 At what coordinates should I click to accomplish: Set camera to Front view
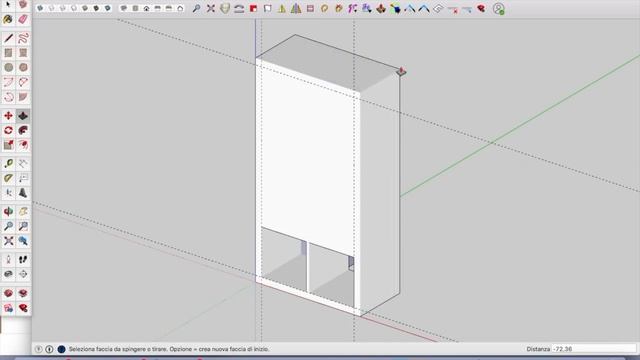point(147,8)
